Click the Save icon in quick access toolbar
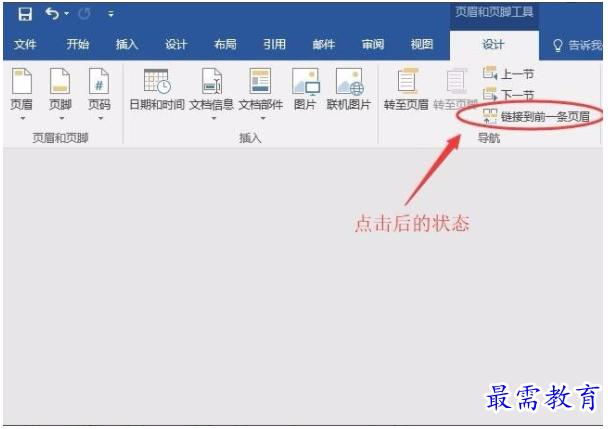The height and width of the screenshot is (429, 608). coord(25,14)
